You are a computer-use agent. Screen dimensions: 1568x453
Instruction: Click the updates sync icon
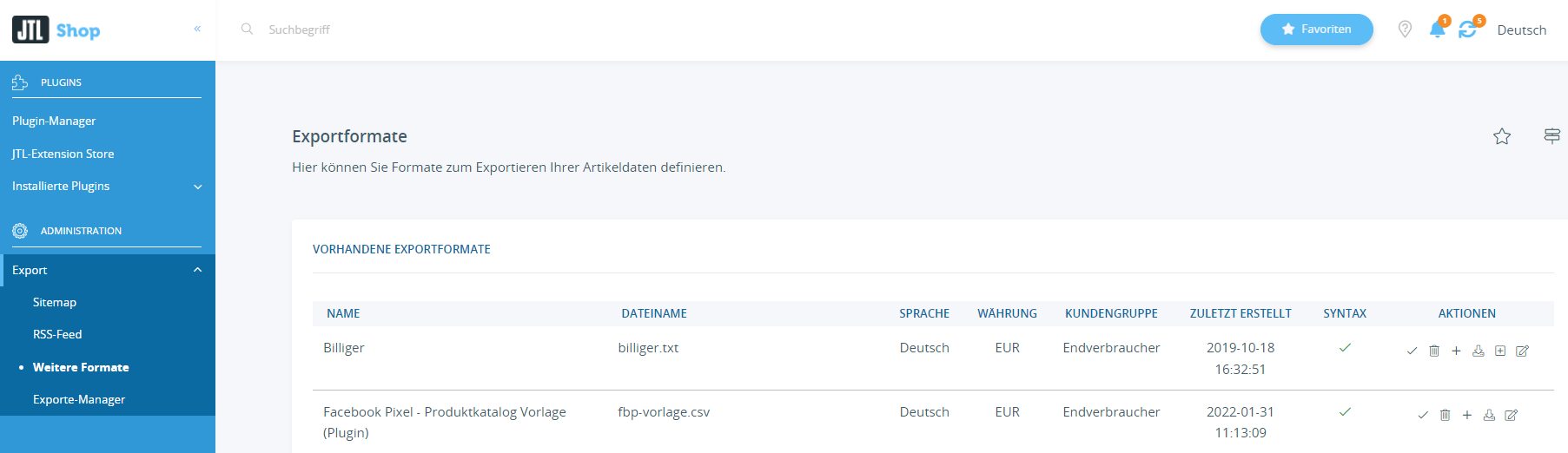tap(1467, 30)
